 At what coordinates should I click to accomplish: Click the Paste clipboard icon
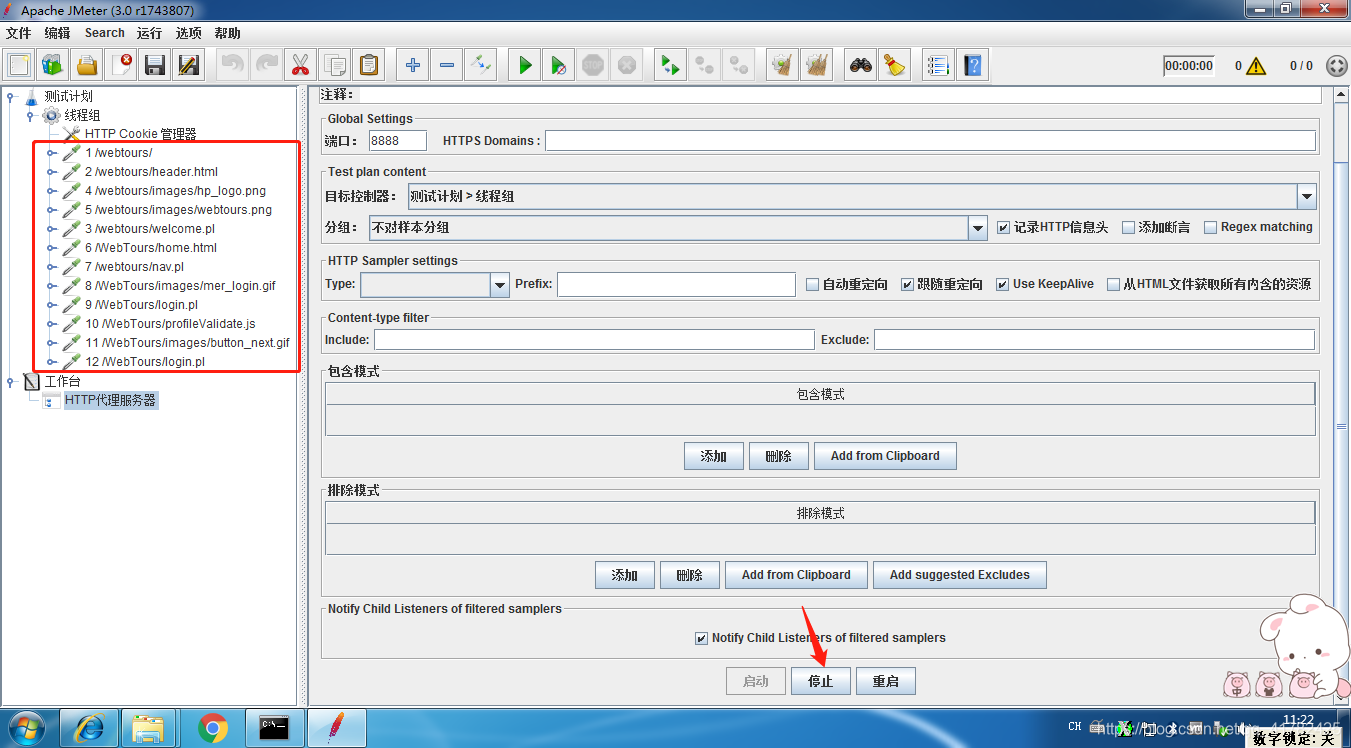point(369,65)
